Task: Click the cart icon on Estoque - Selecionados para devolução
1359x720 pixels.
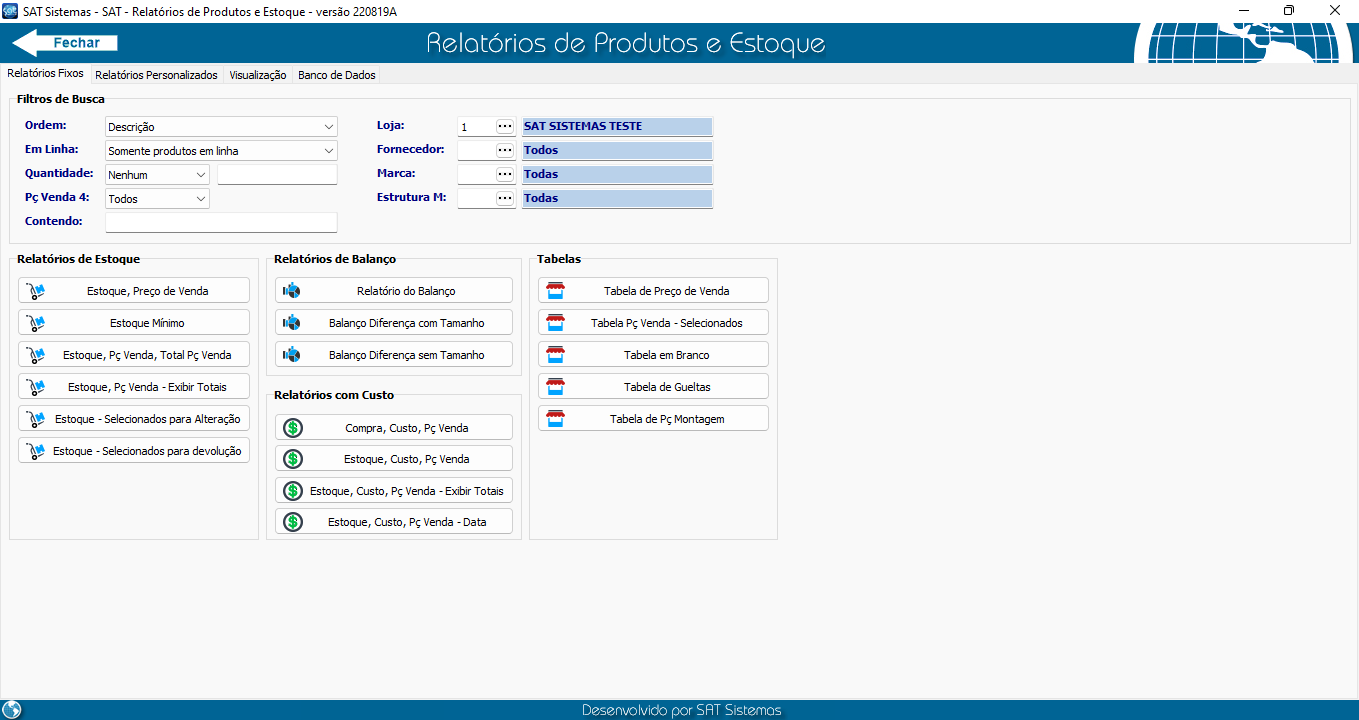Action: click(36, 451)
